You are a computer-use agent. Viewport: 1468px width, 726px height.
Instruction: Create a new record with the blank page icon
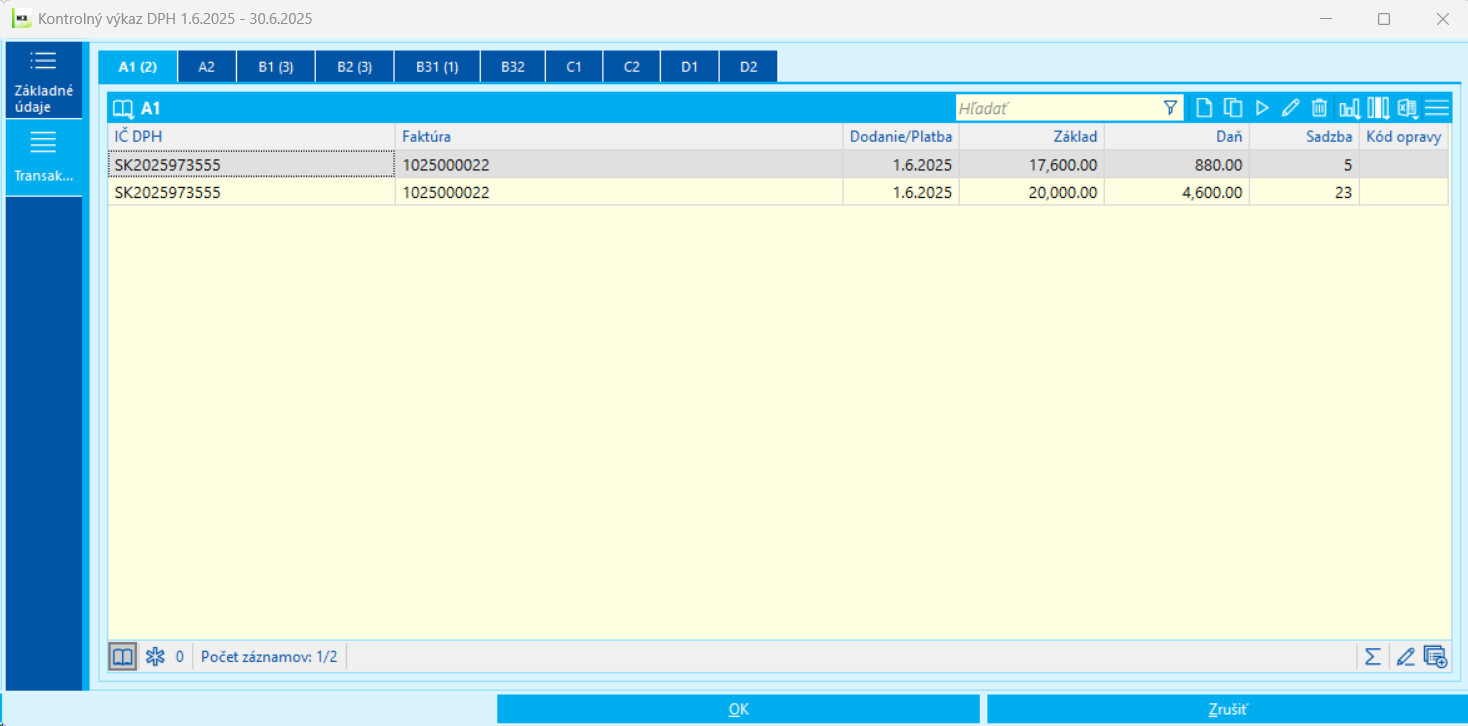tap(1205, 108)
